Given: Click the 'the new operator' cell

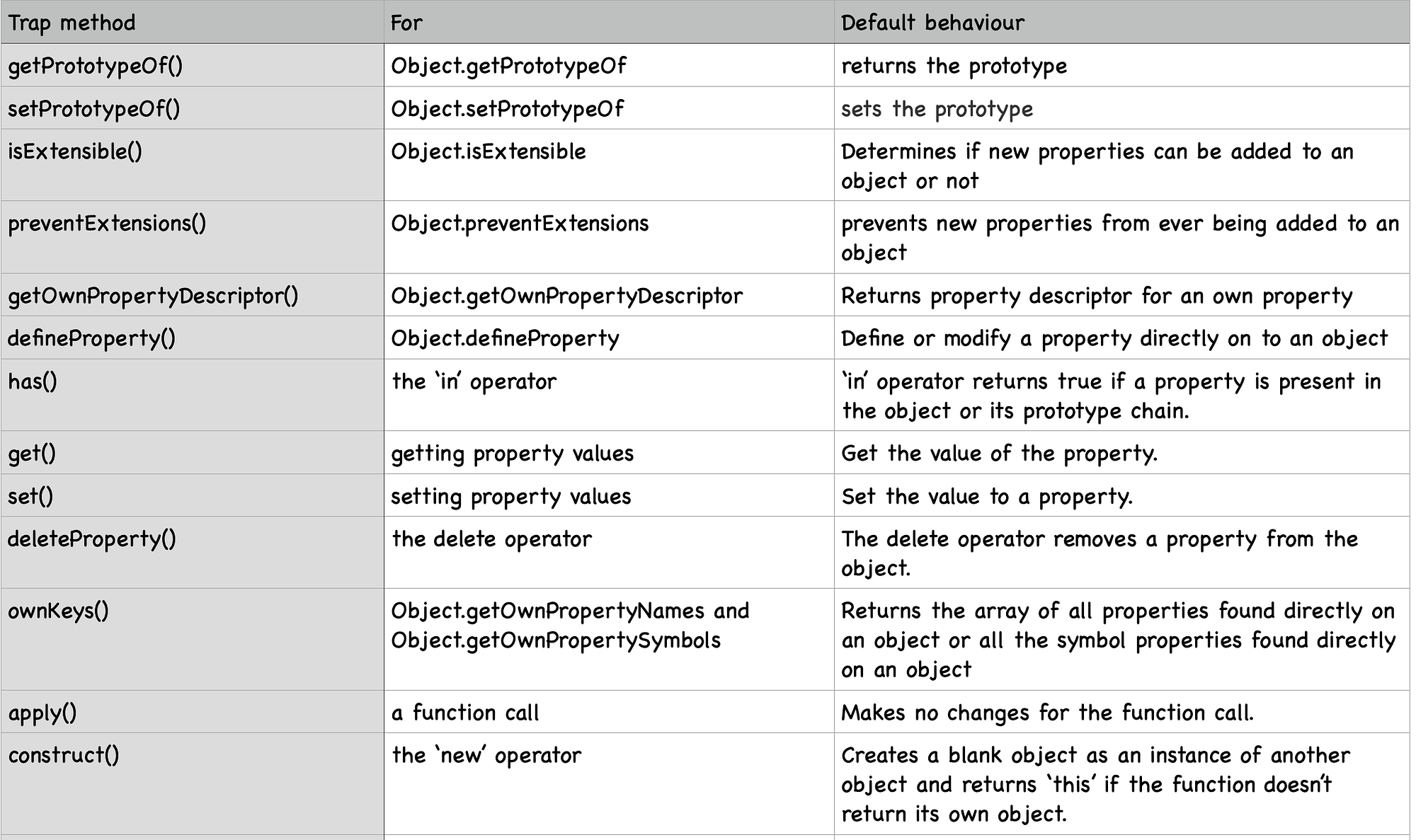Looking at the screenshot, I should [x=487, y=754].
